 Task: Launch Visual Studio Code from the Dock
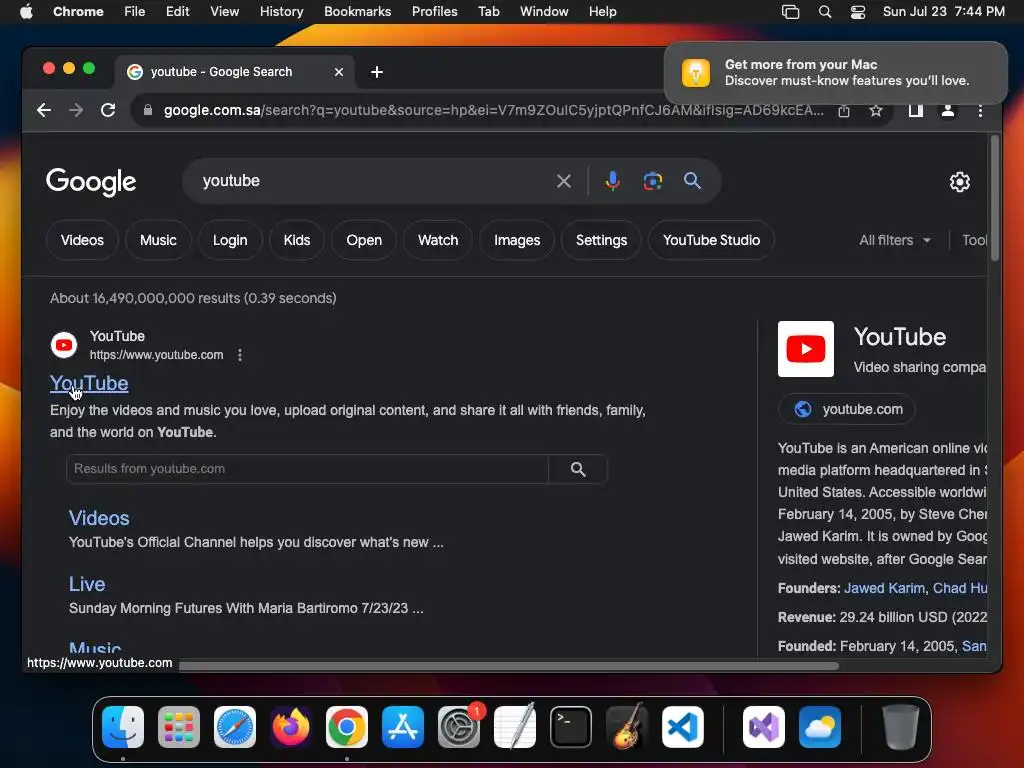(682, 726)
